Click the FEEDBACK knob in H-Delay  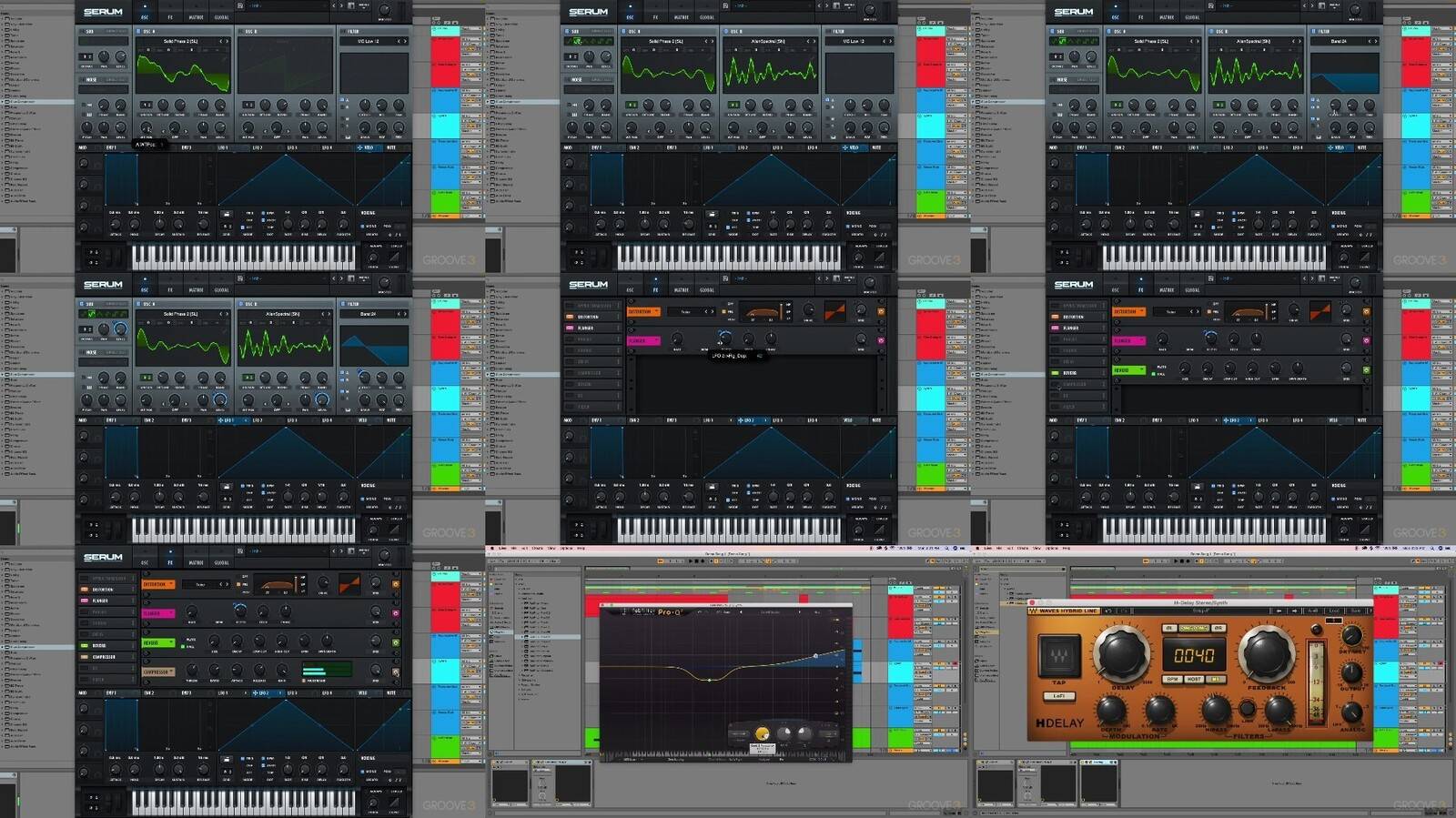click(1265, 651)
